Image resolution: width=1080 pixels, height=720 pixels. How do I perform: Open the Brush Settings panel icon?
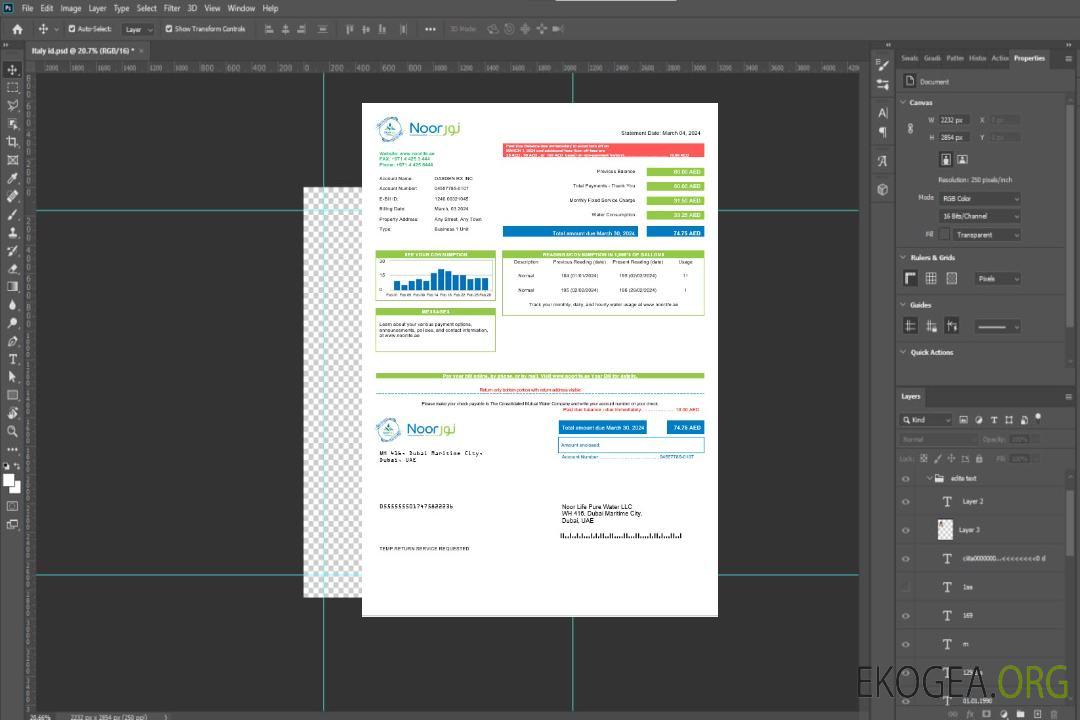coord(883,65)
